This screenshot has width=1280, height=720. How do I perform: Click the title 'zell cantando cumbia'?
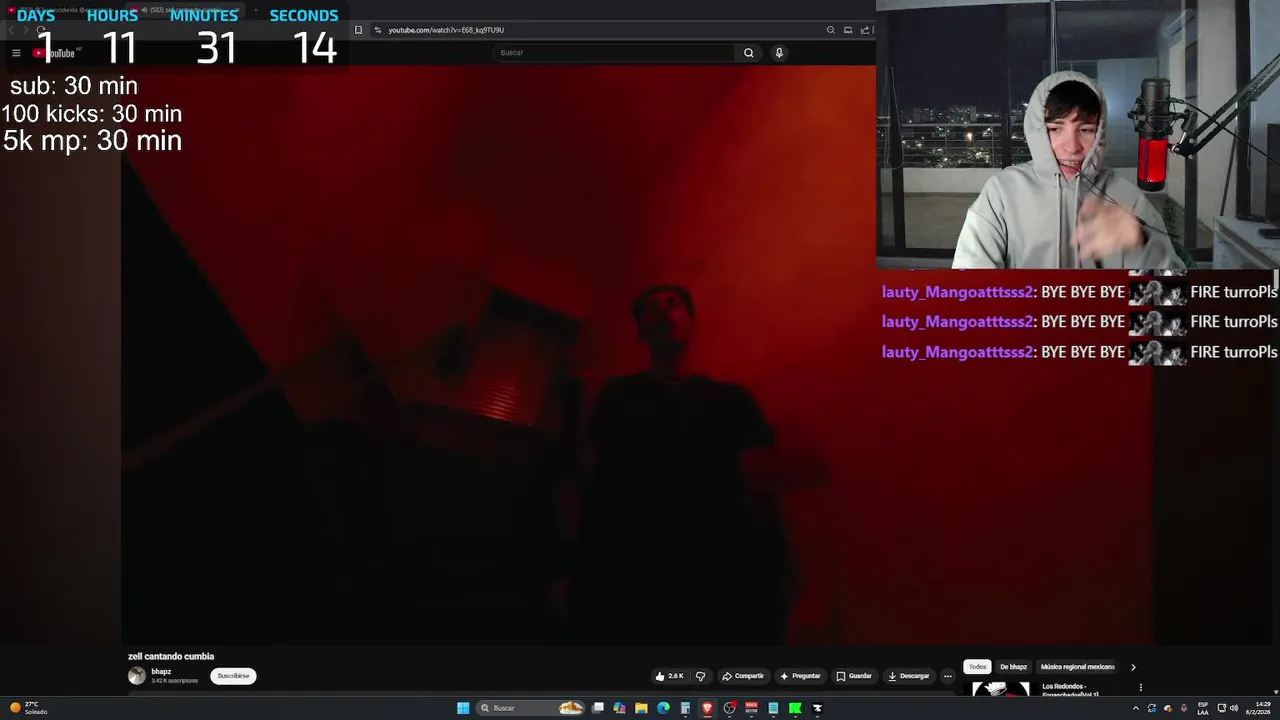tap(171, 656)
